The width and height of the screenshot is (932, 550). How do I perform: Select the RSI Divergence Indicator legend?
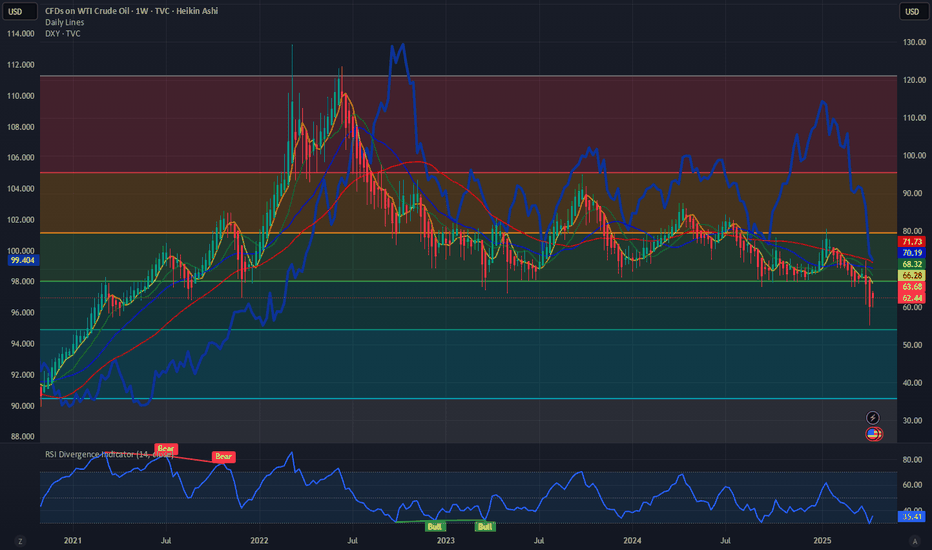click(109, 454)
